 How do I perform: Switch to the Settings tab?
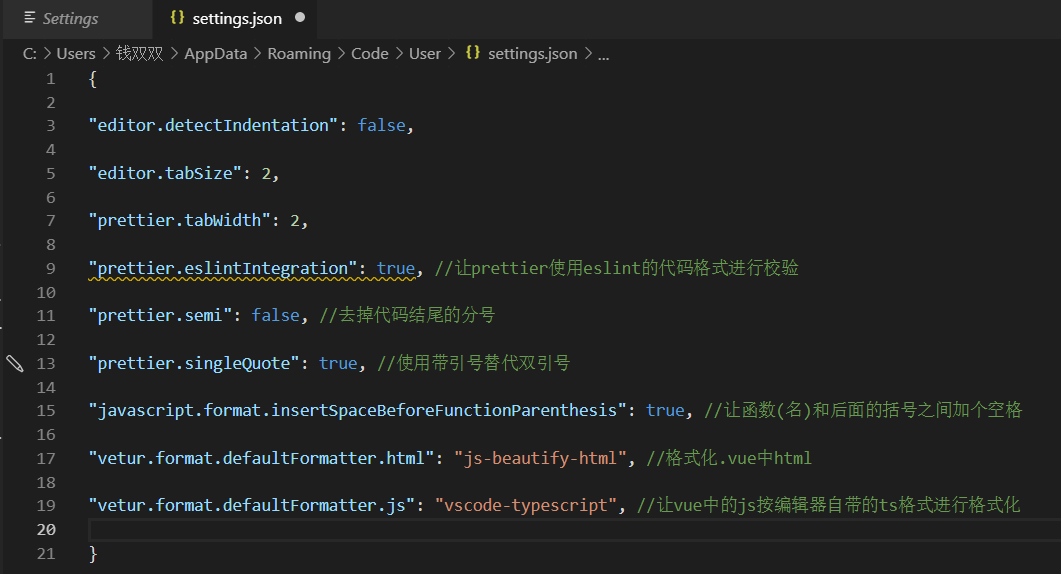click(x=70, y=19)
